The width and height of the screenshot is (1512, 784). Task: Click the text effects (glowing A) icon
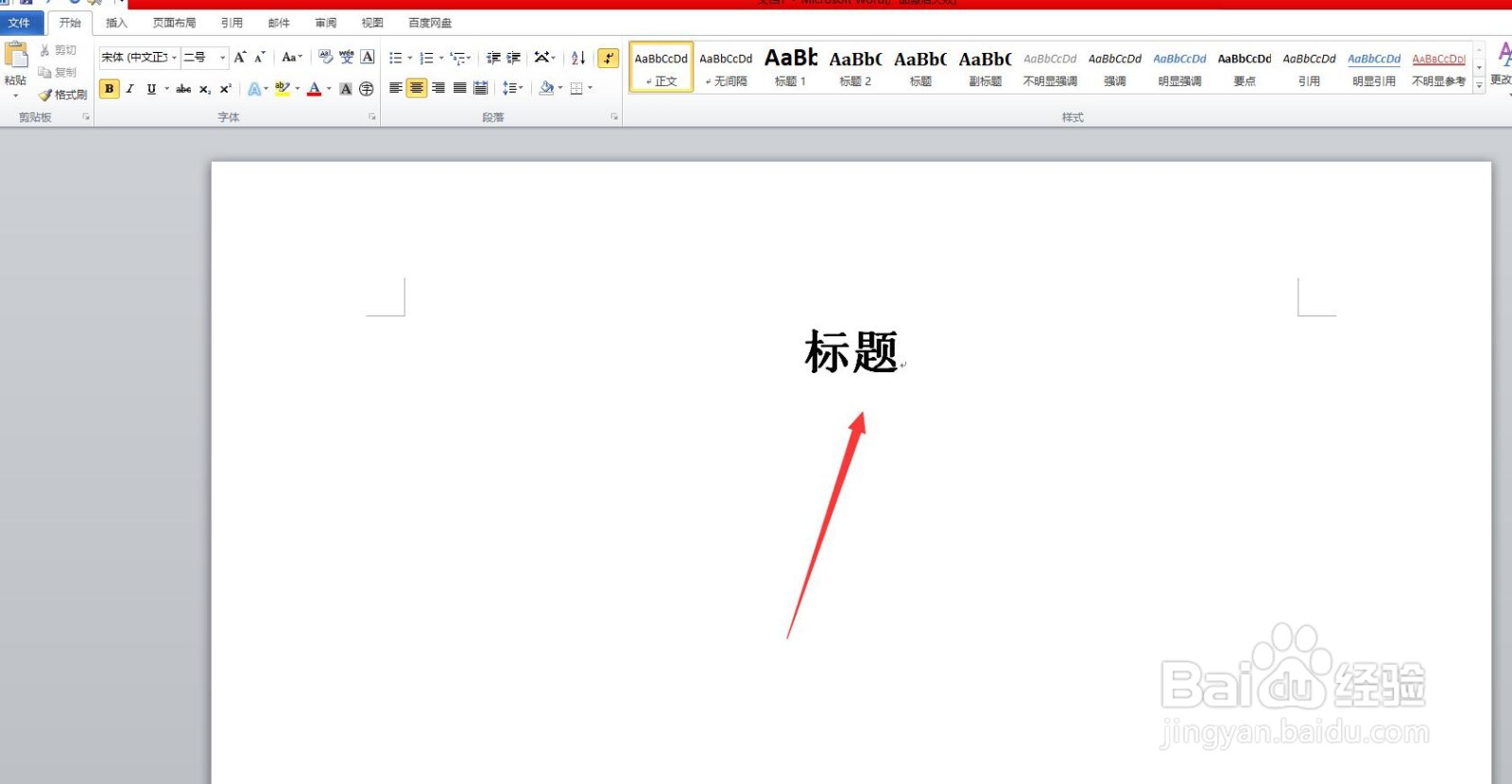pyautogui.click(x=254, y=89)
